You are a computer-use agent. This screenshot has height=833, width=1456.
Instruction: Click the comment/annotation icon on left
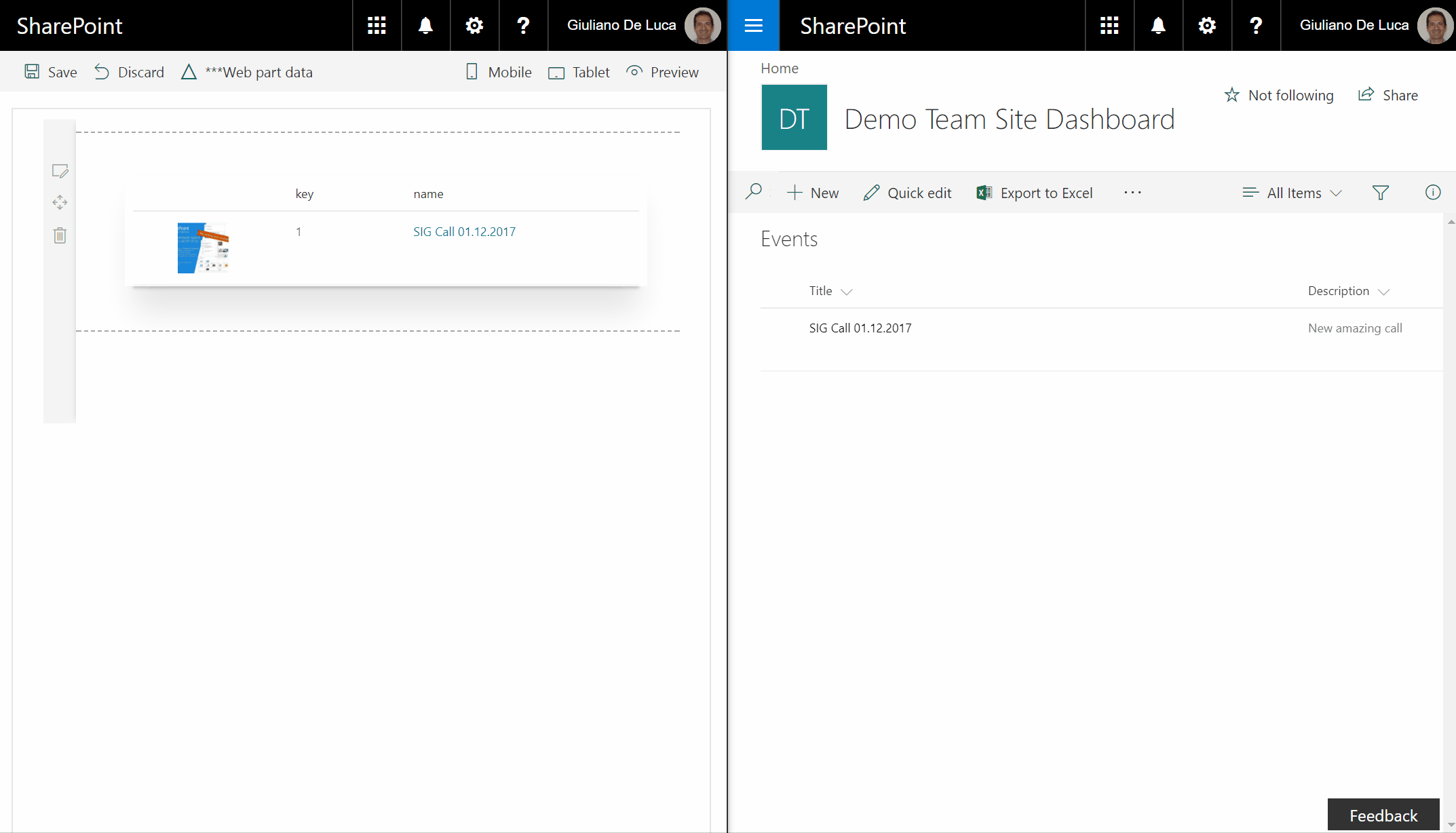[60, 171]
